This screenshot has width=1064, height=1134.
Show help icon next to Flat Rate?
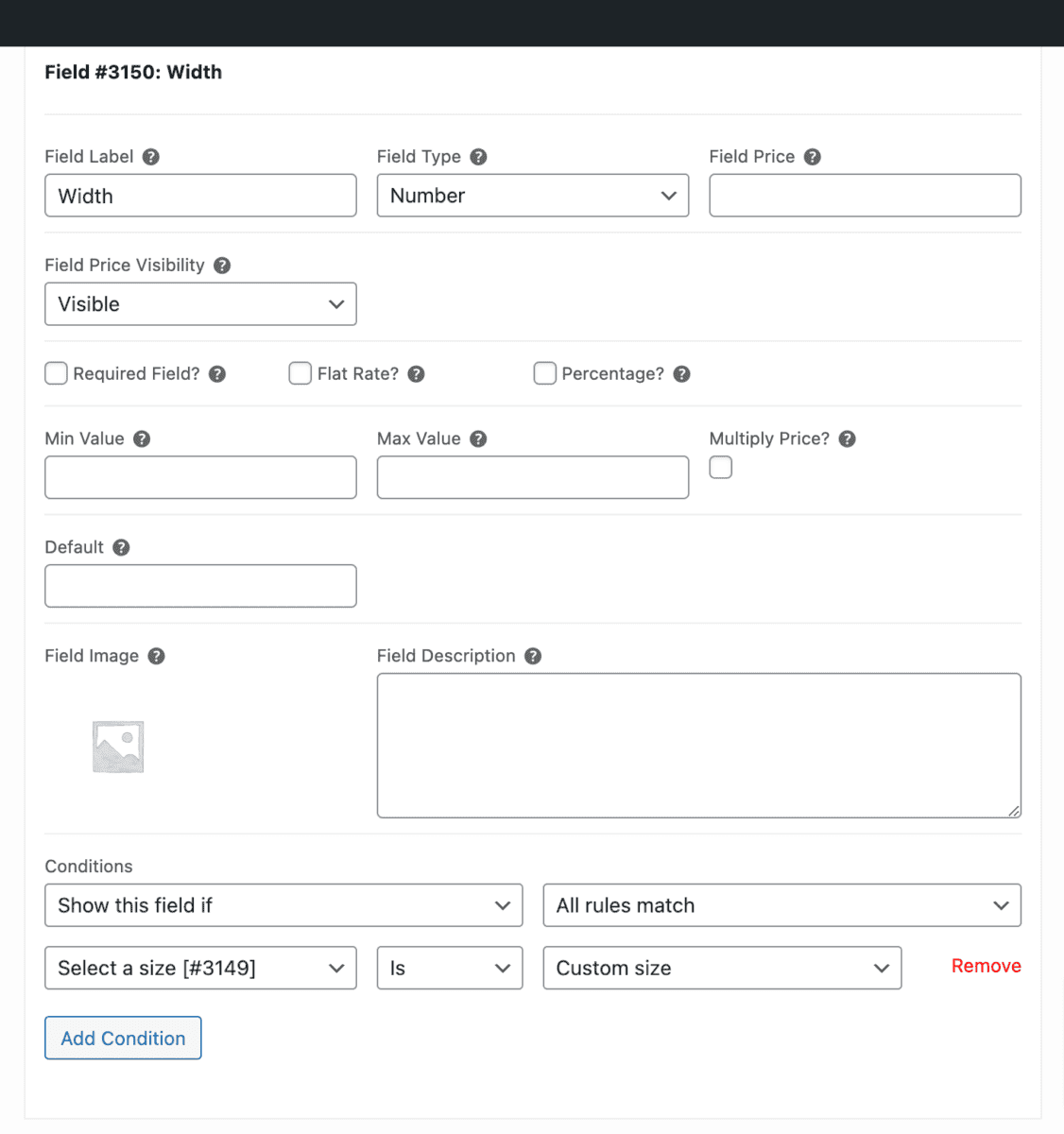(x=417, y=374)
